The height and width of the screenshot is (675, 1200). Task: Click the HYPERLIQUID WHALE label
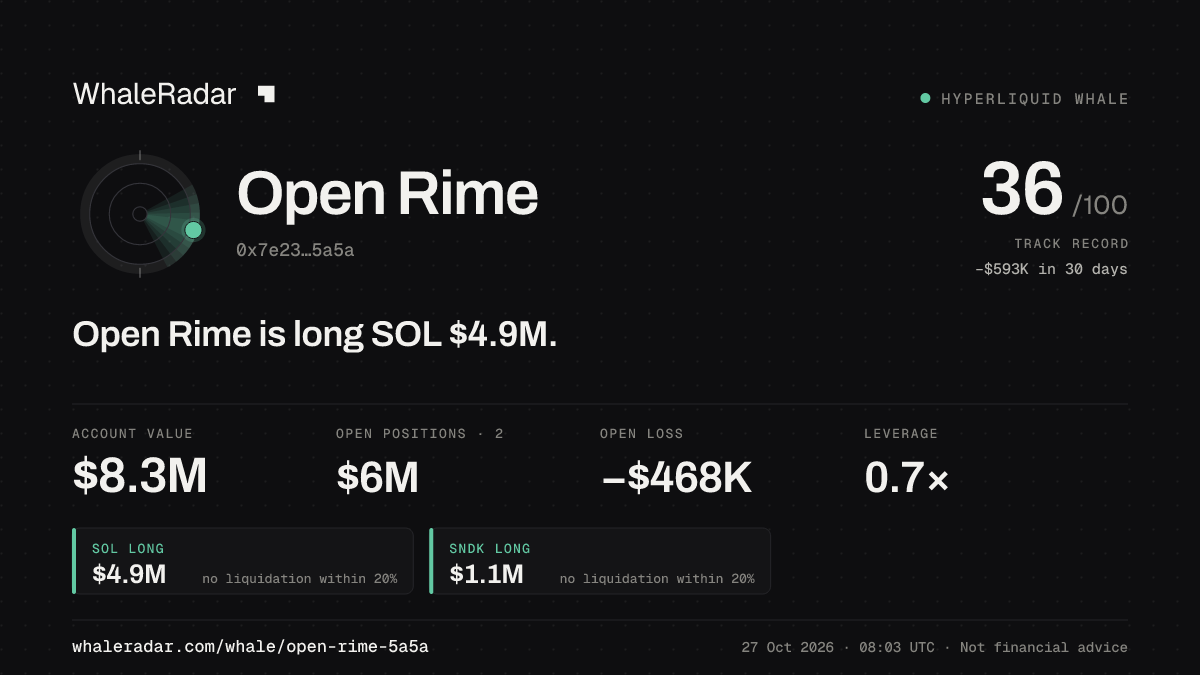coord(1035,99)
